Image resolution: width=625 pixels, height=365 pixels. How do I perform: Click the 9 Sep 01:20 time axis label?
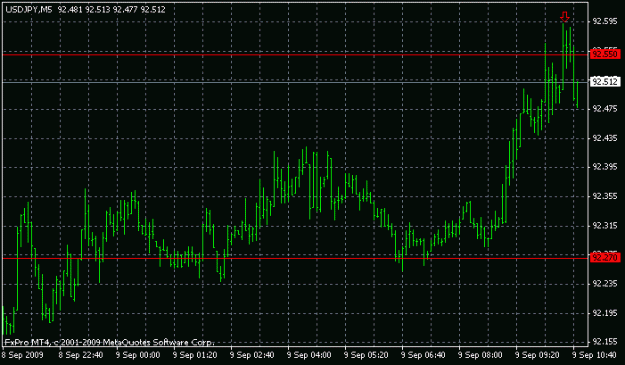click(x=195, y=355)
